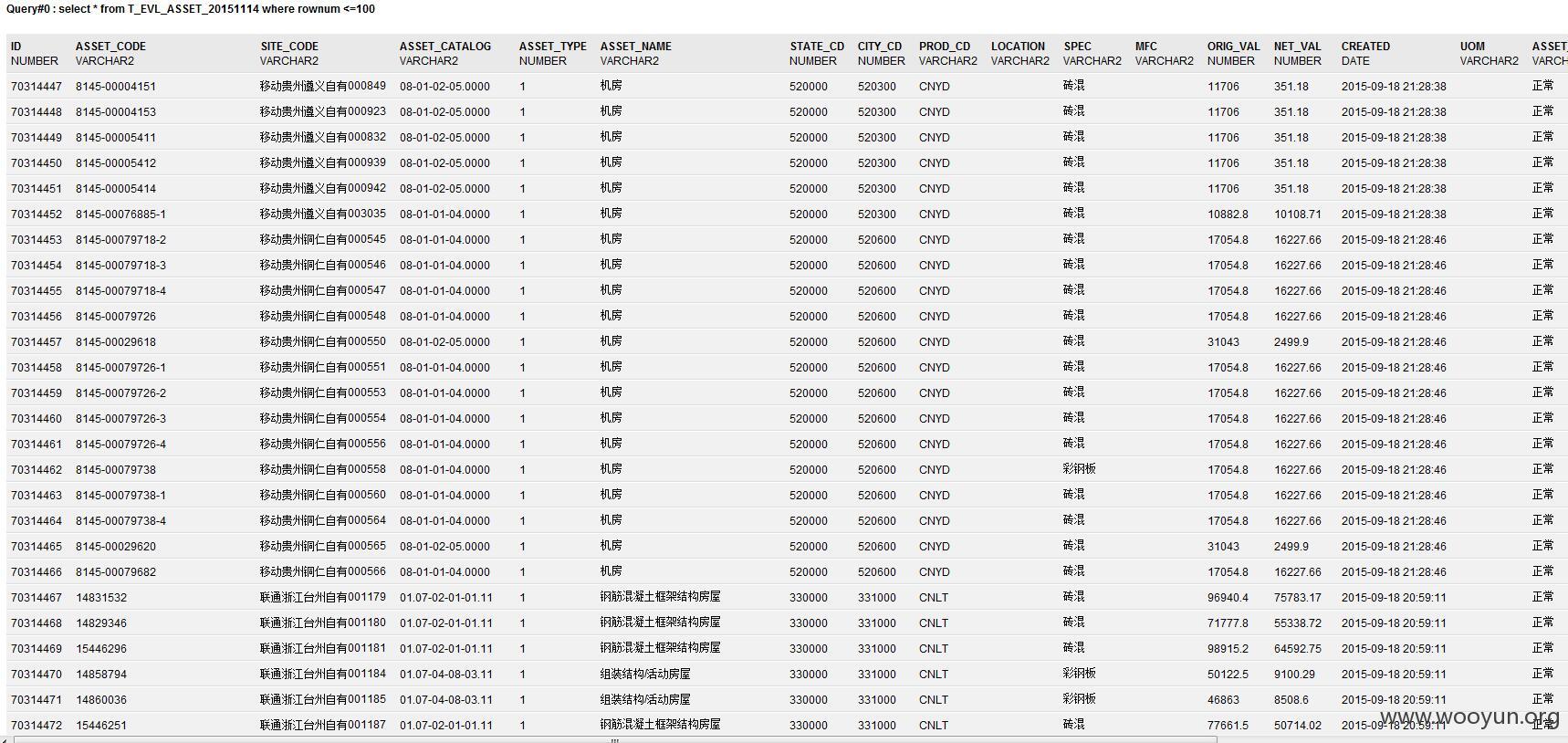Click ID cell 70314472
The width and height of the screenshot is (1568, 743).
37,726
